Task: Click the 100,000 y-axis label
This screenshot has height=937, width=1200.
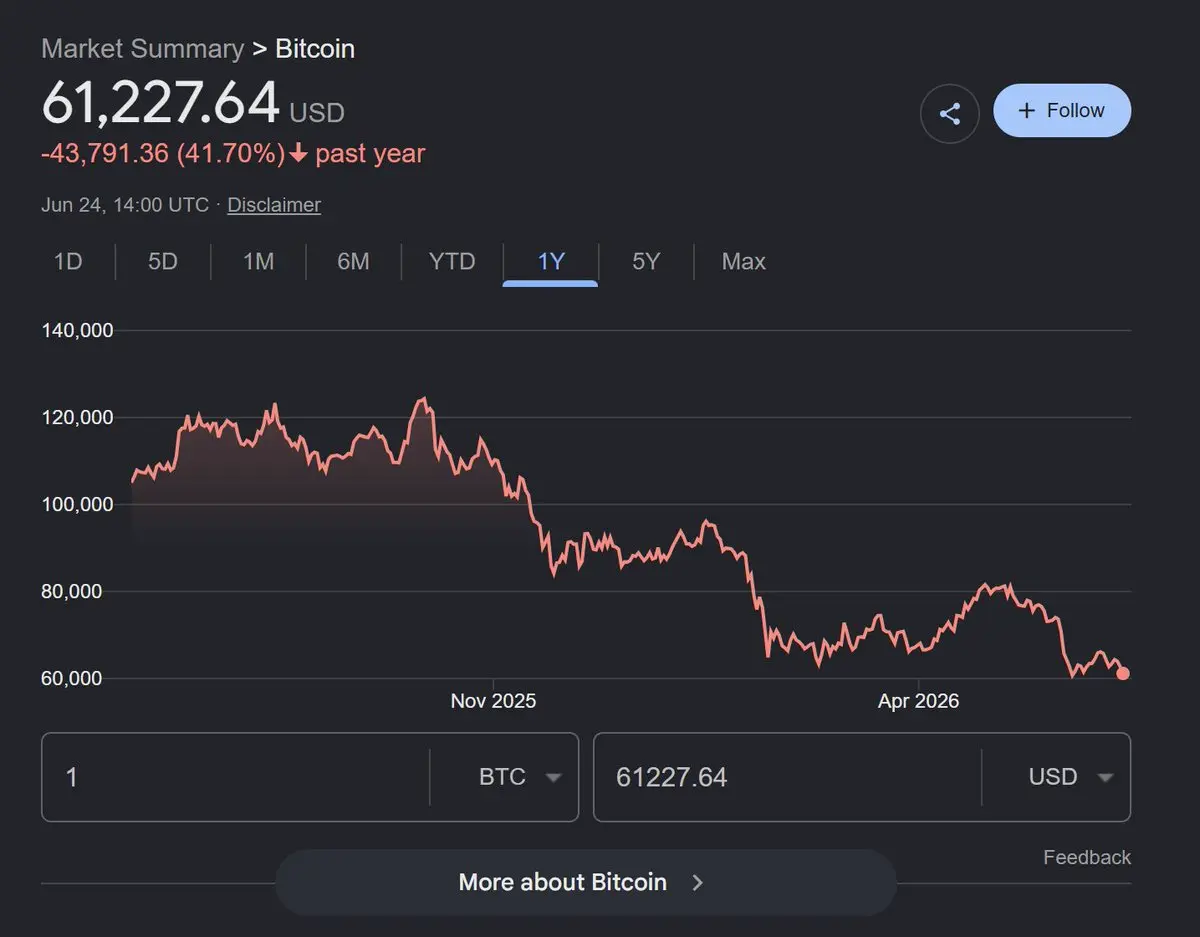Action: [77, 504]
